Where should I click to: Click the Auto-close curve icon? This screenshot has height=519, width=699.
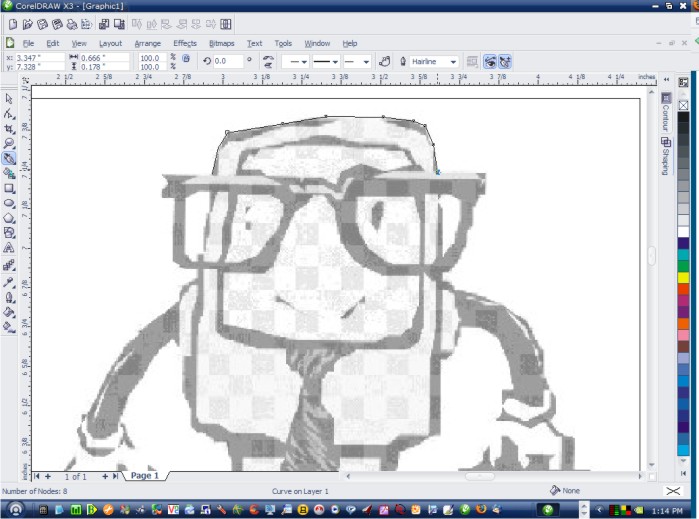(385, 62)
